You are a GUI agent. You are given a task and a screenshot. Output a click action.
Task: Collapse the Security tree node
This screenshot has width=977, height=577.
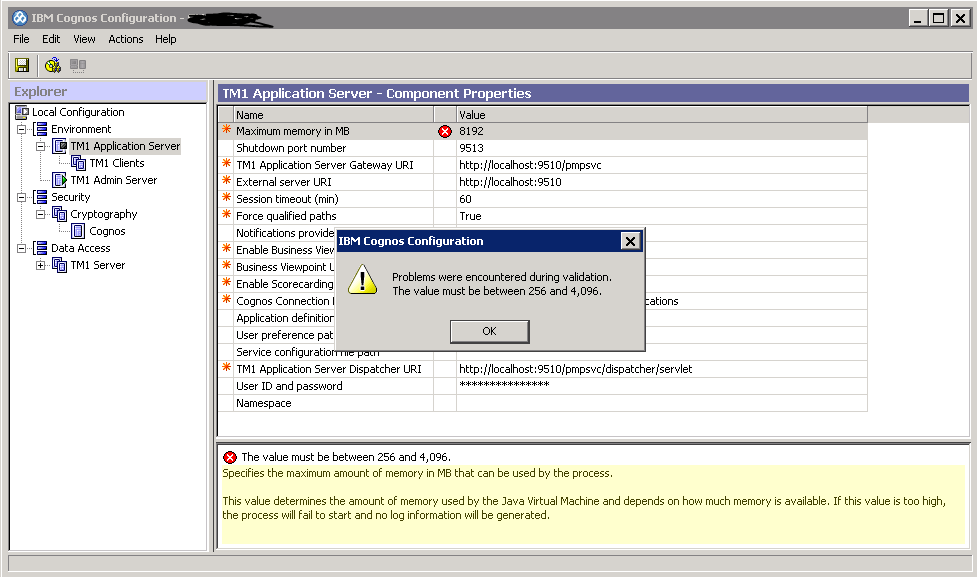point(22,198)
